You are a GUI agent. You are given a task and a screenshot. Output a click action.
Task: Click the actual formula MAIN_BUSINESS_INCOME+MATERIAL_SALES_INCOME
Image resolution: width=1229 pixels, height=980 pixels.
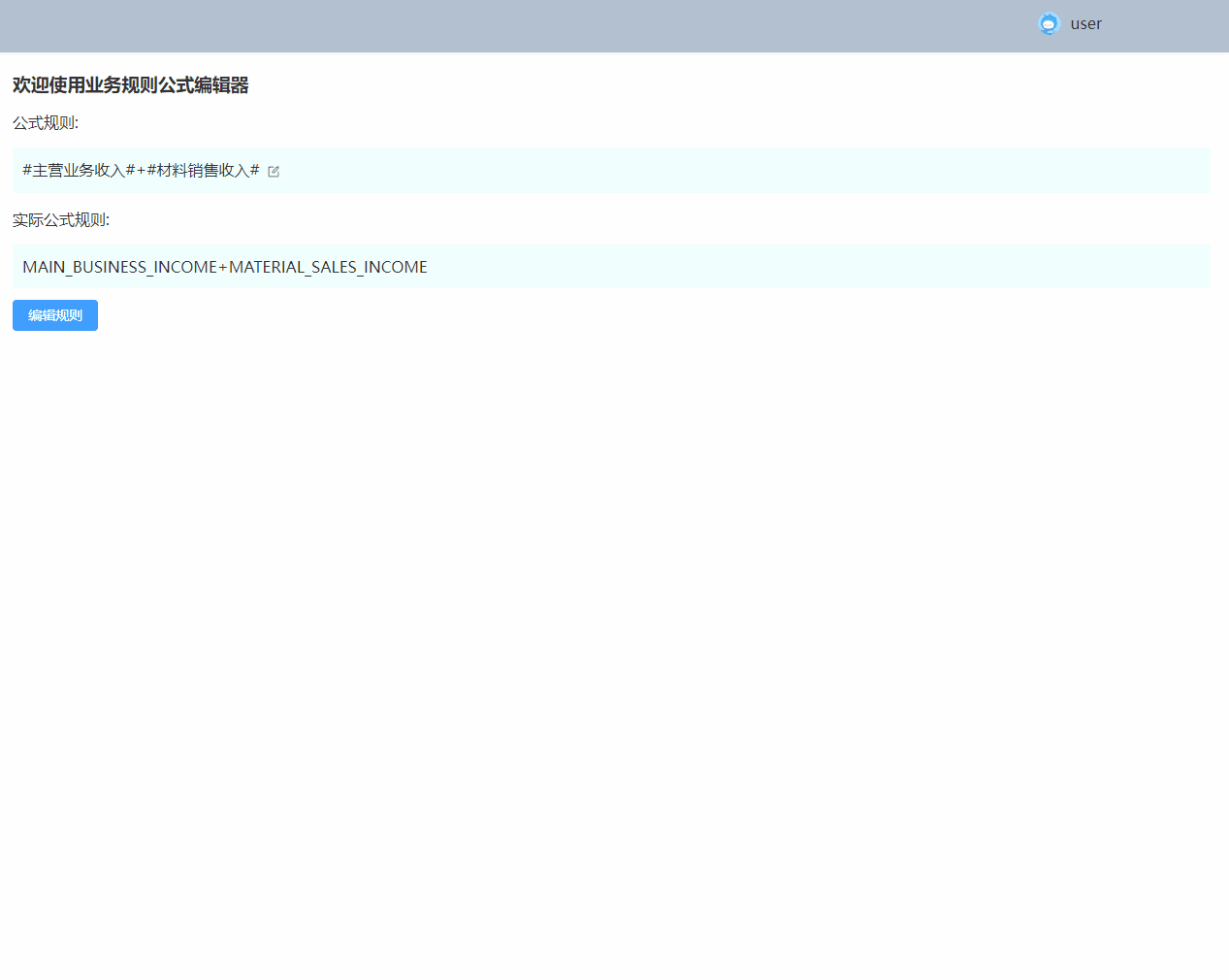(x=225, y=267)
